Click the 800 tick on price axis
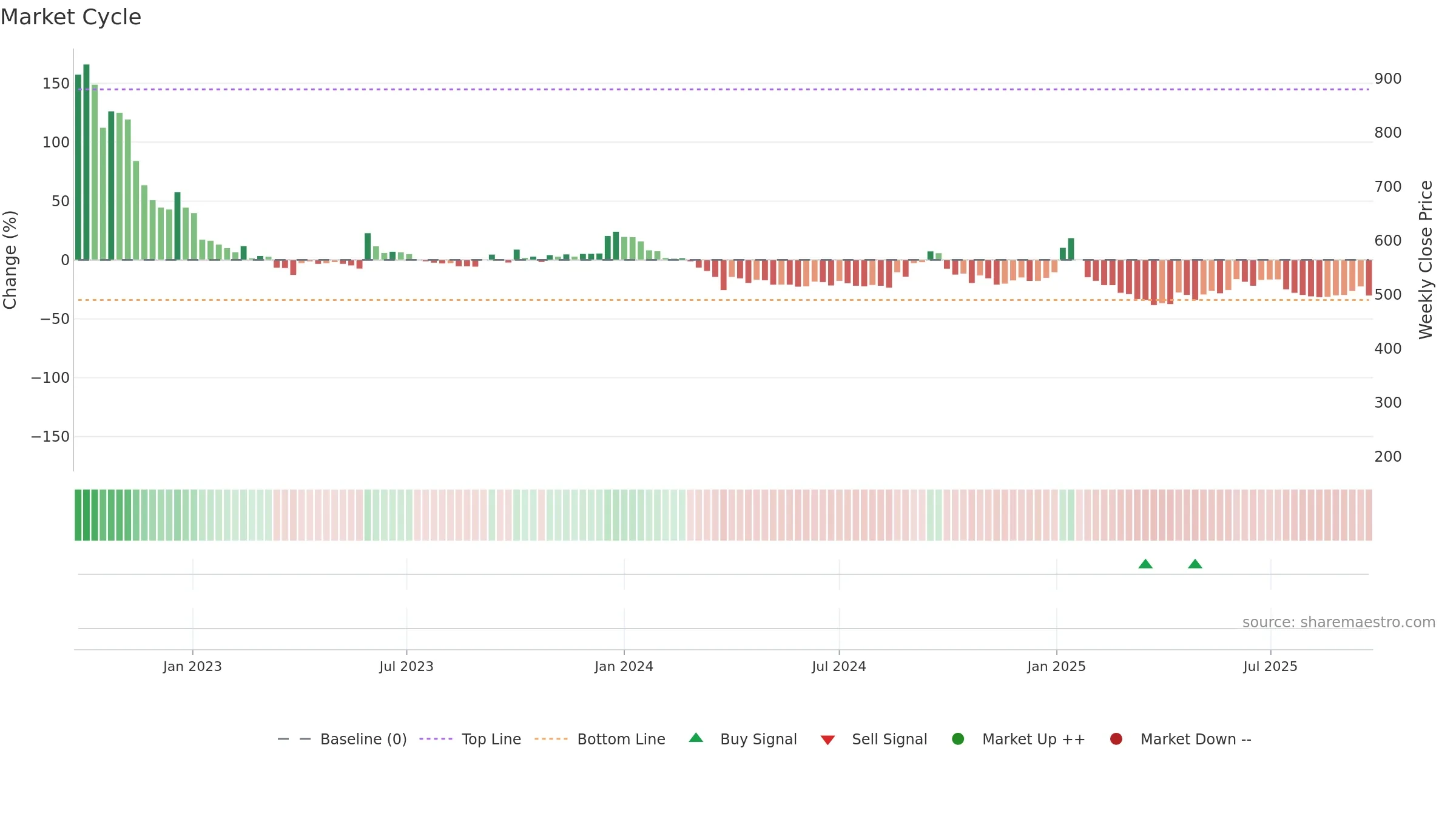The width and height of the screenshot is (1456, 819). coord(1388,133)
